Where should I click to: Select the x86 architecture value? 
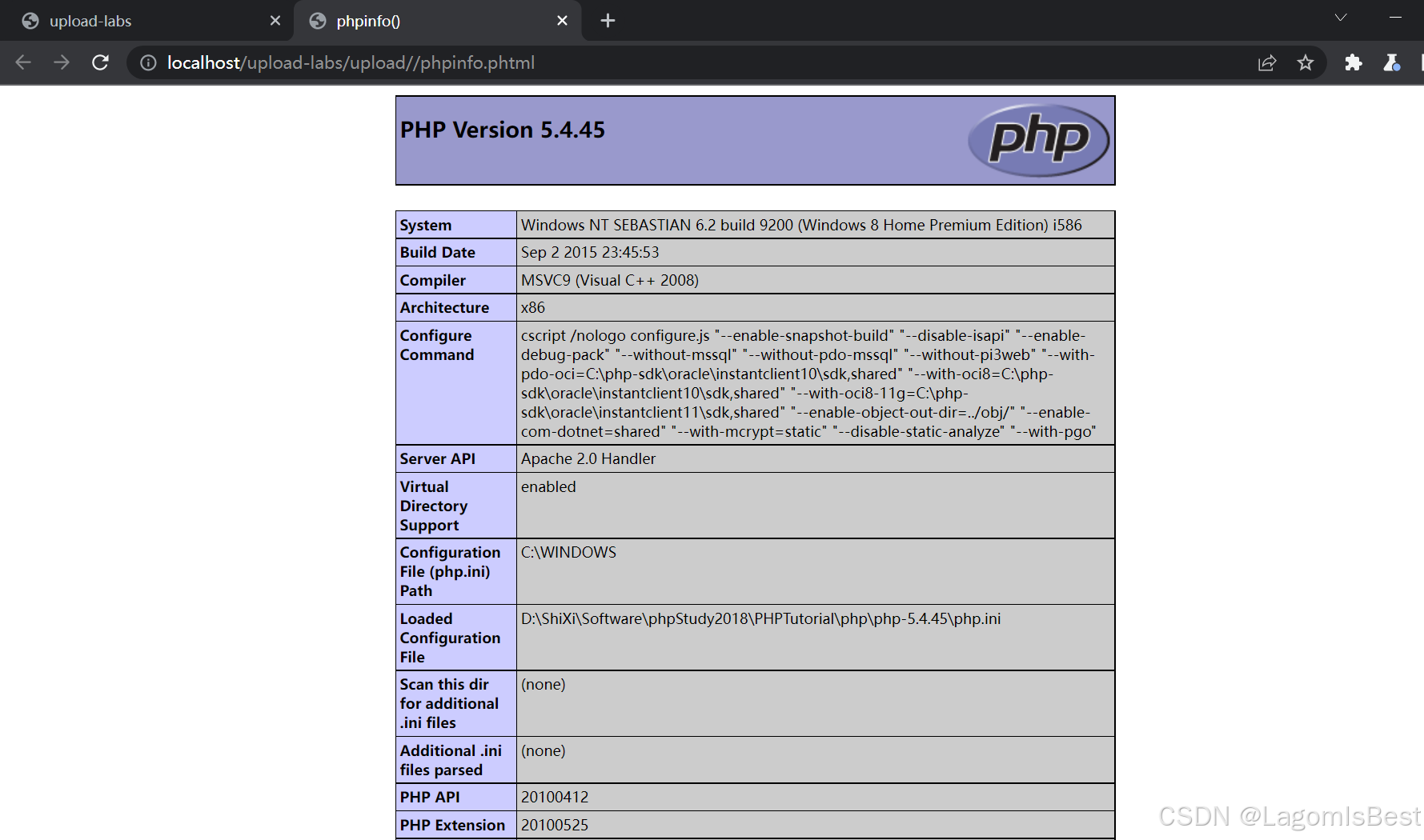pos(533,308)
